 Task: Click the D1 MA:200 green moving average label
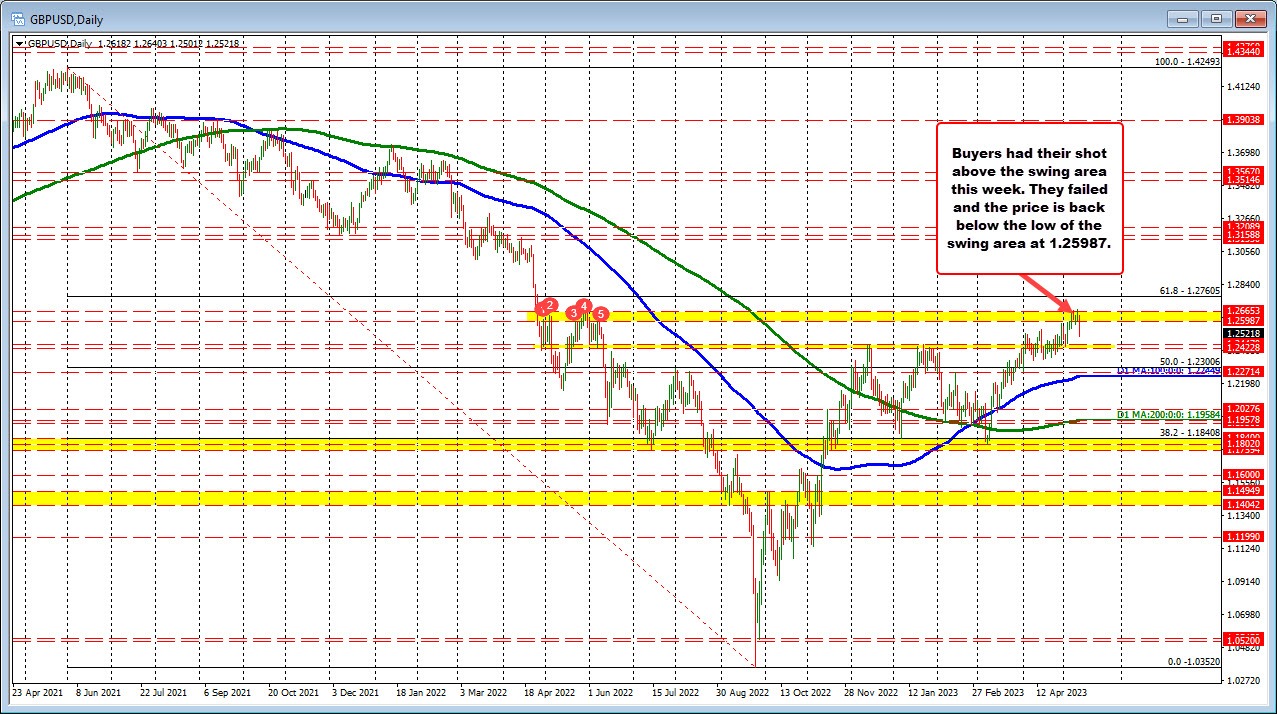tap(1168, 413)
